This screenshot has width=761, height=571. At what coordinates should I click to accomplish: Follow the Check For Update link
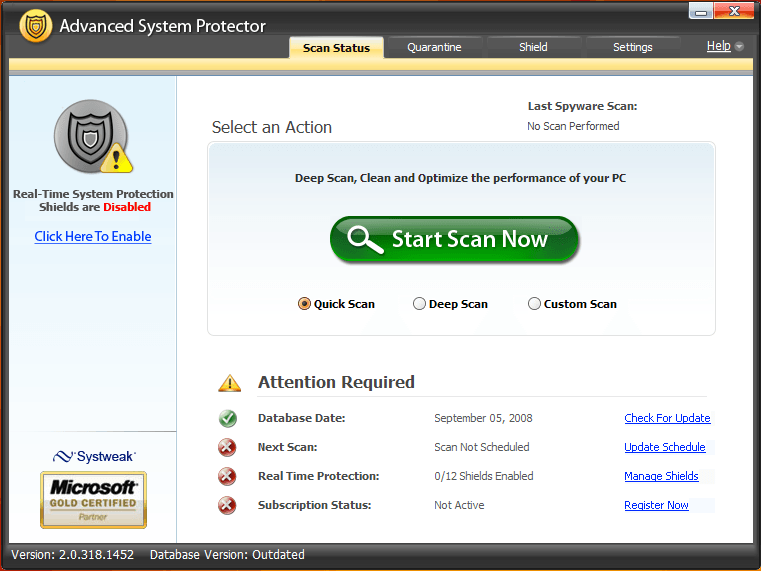coord(667,418)
